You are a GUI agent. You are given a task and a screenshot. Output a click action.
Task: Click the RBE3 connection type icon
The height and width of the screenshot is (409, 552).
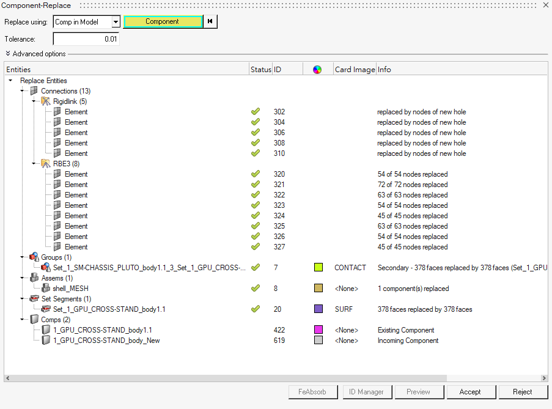(x=45, y=164)
